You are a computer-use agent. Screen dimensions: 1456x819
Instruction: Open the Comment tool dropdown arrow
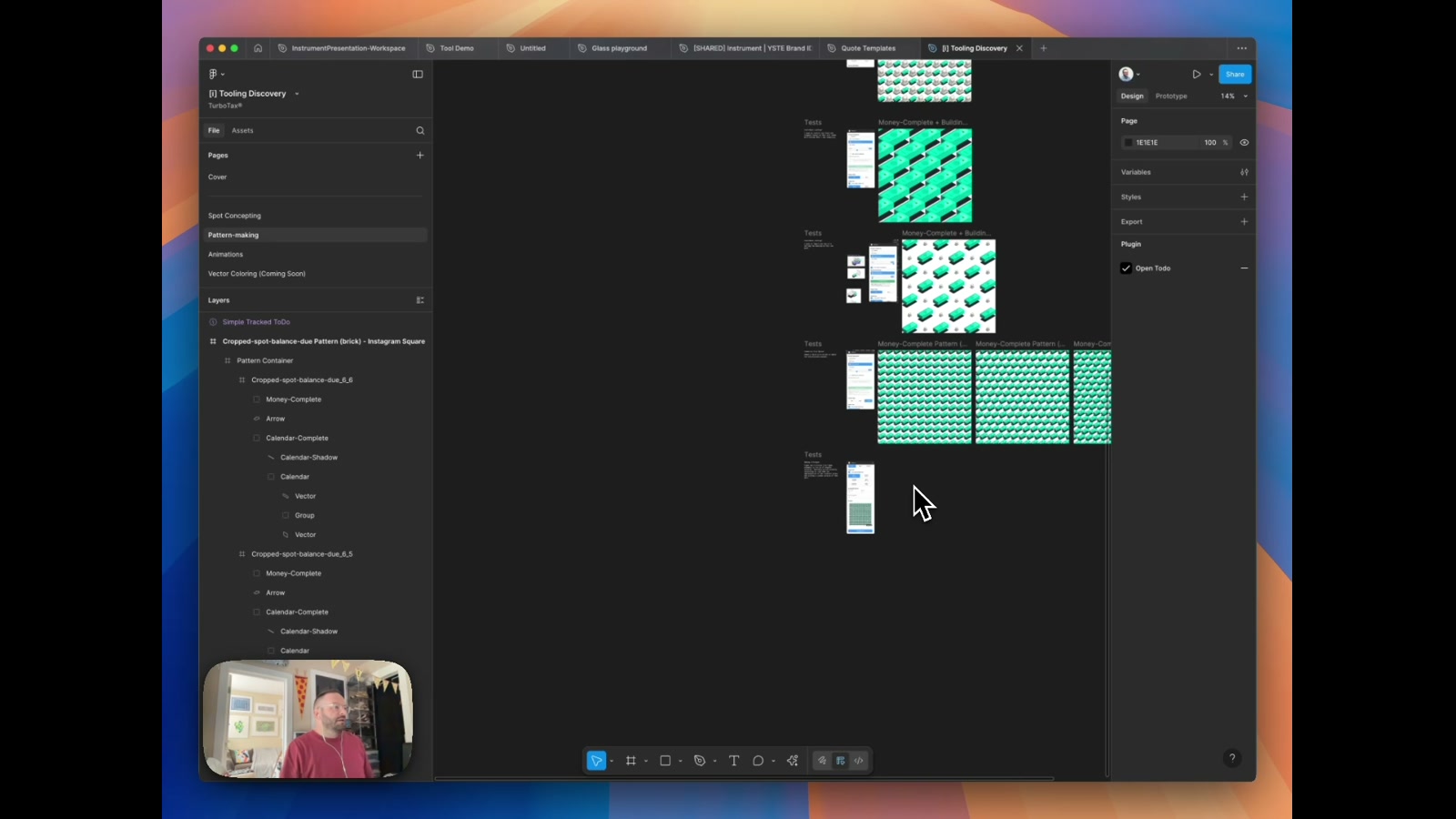point(773,761)
